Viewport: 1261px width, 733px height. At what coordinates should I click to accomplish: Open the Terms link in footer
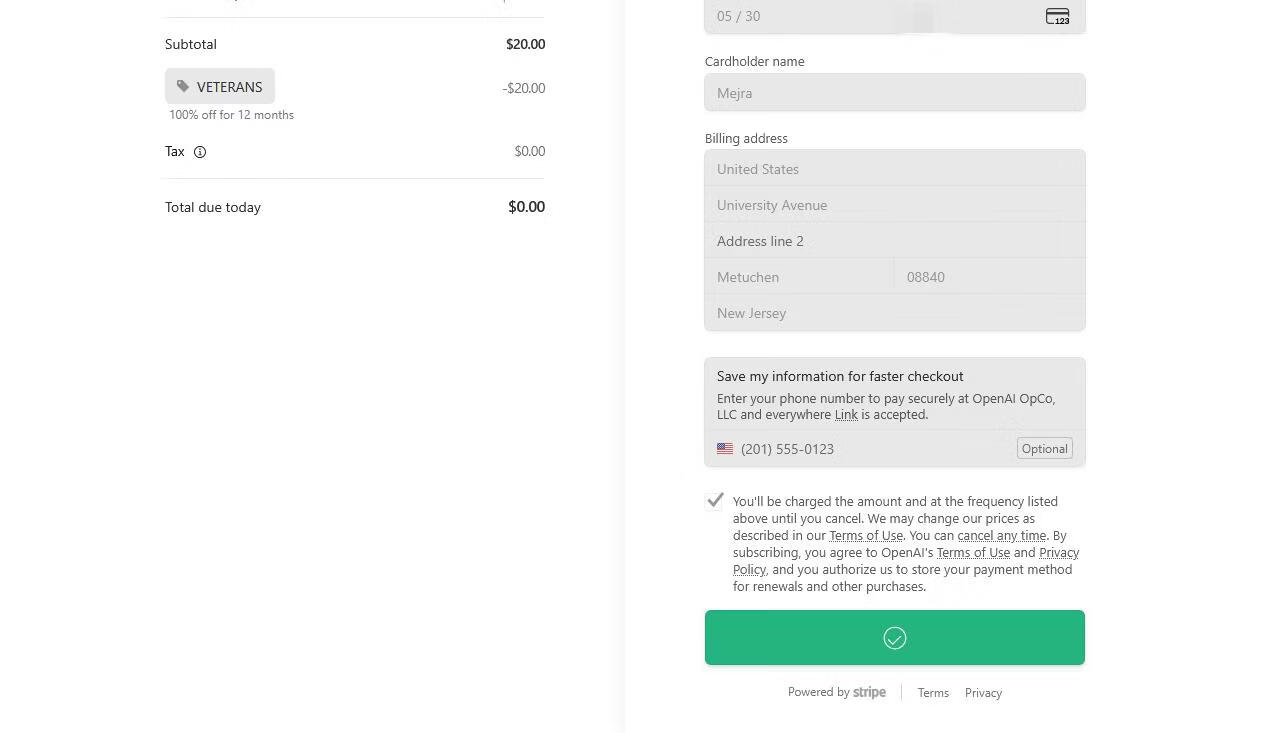[933, 693]
